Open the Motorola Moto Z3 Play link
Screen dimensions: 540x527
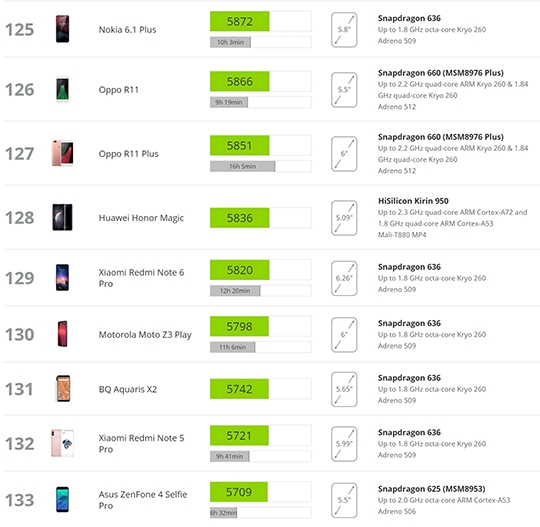click(x=145, y=335)
